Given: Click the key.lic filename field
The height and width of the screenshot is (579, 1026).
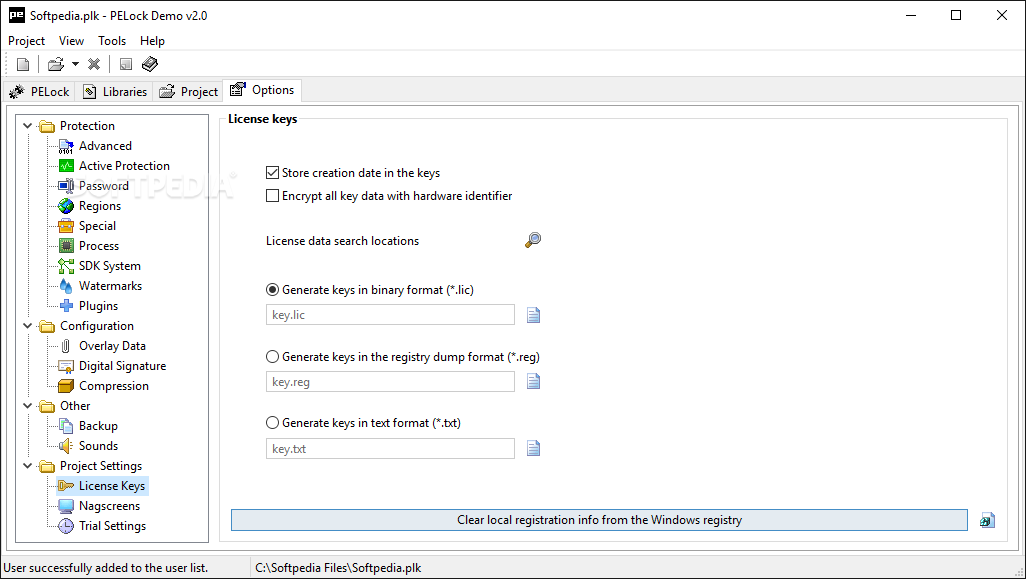Looking at the screenshot, I should (x=391, y=315).
